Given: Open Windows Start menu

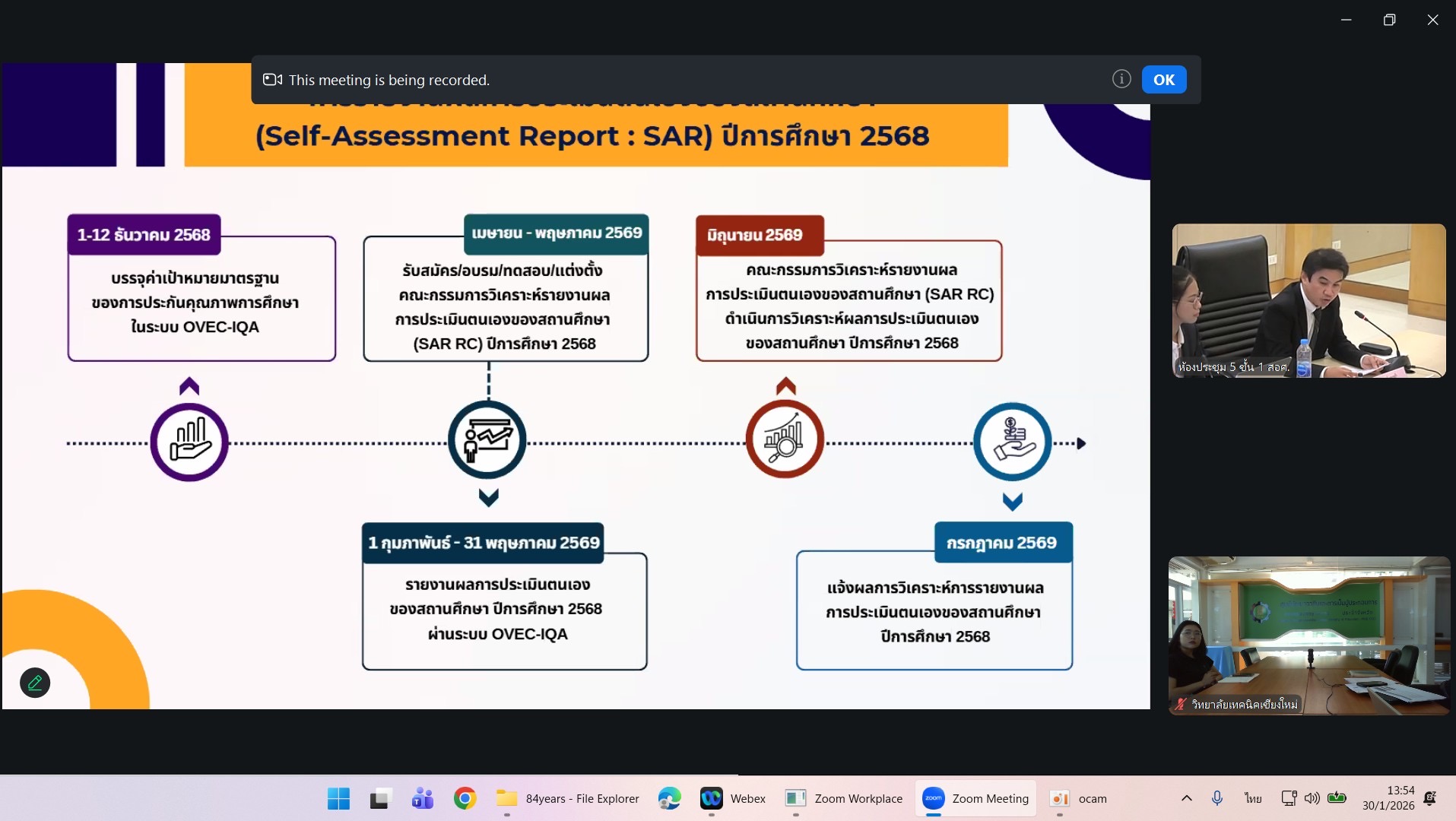Looking at the screenshot, I should coord(338,798).
